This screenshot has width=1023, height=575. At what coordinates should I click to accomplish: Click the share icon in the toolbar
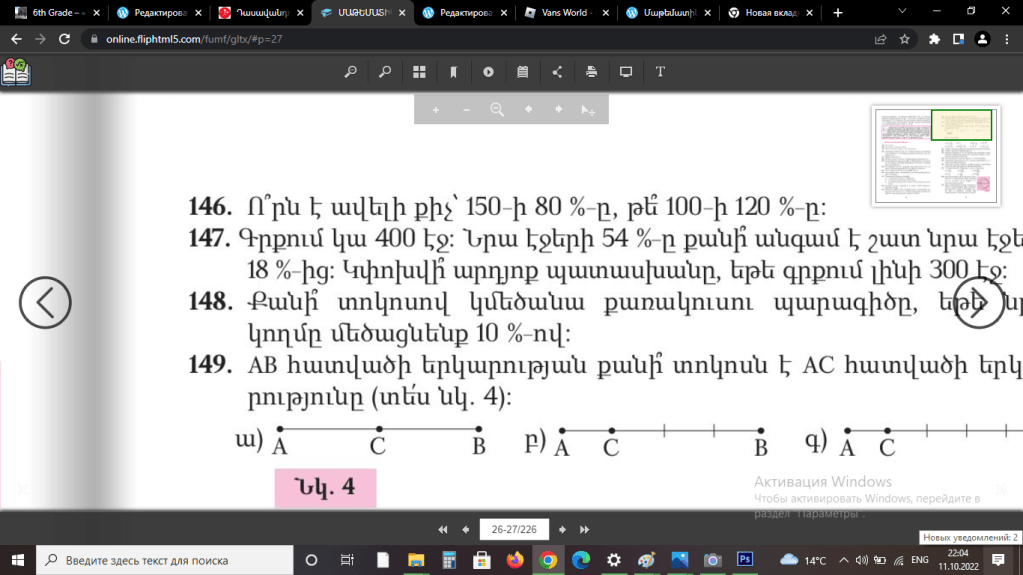(557, 72)
